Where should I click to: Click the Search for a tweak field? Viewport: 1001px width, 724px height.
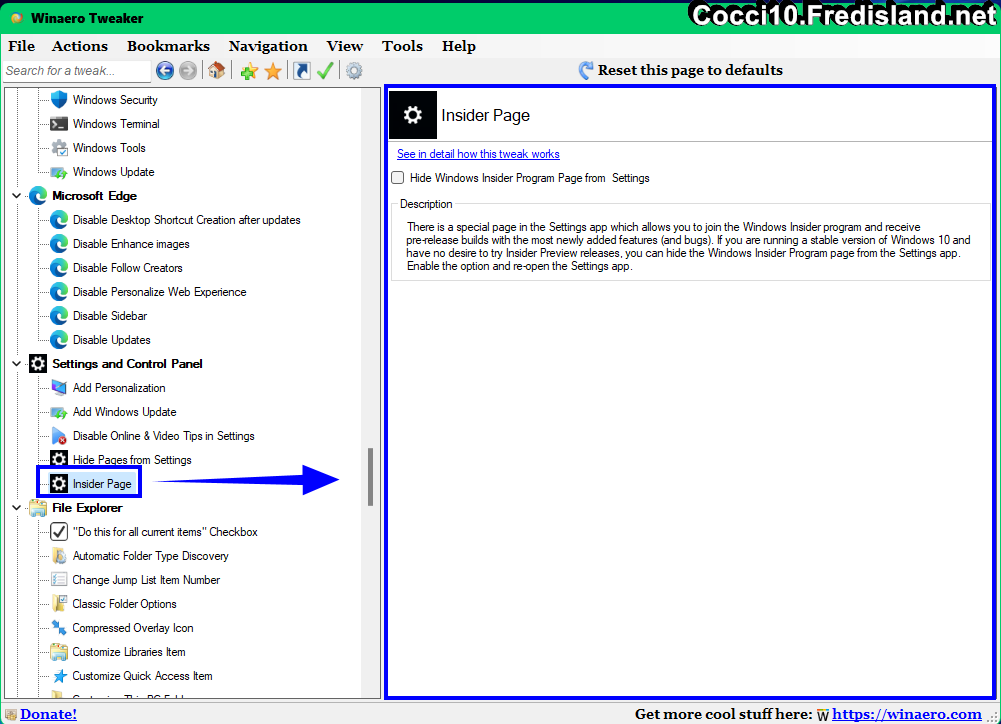[77, 71]
